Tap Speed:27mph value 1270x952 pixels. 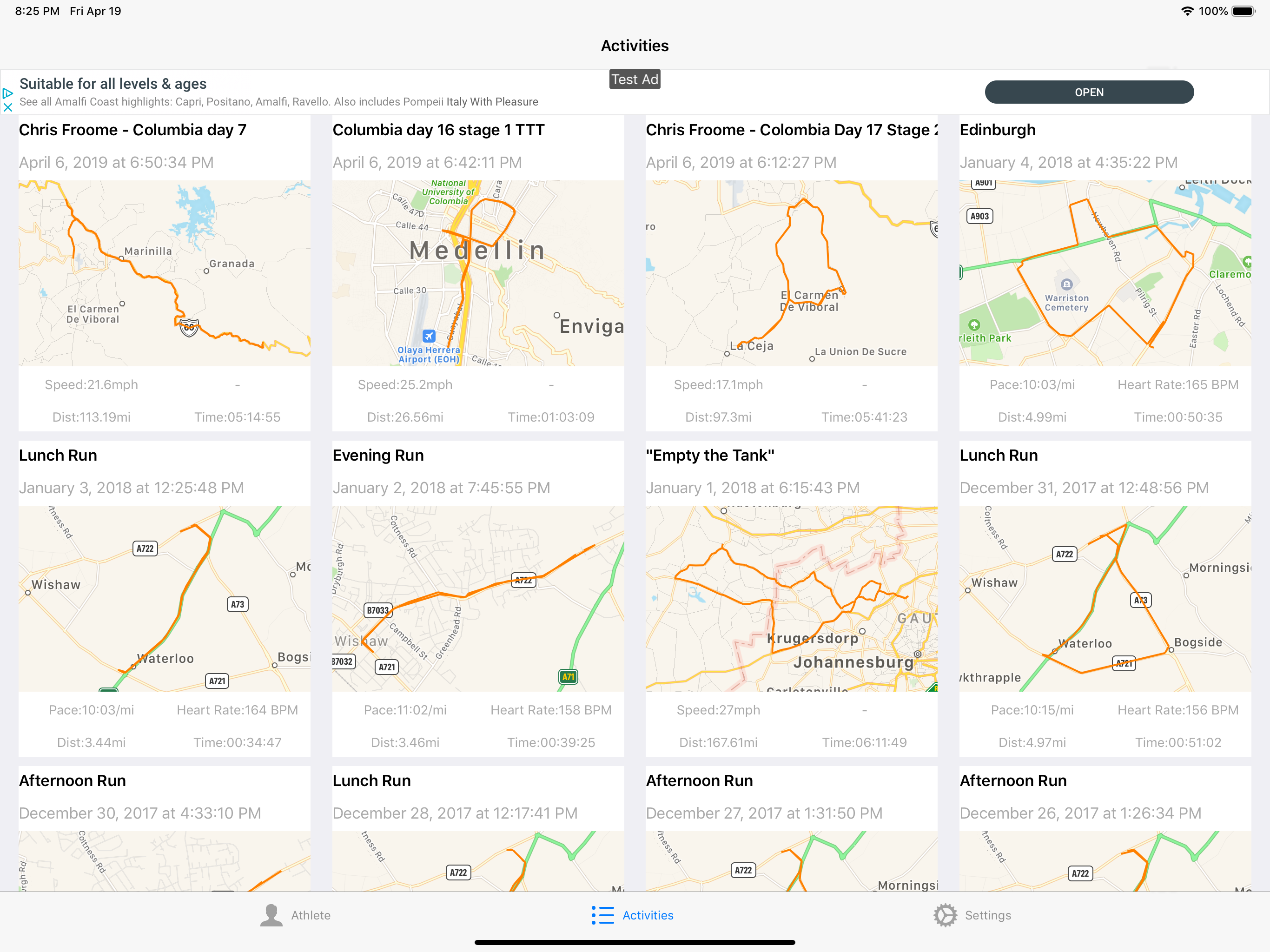point(718,710)
